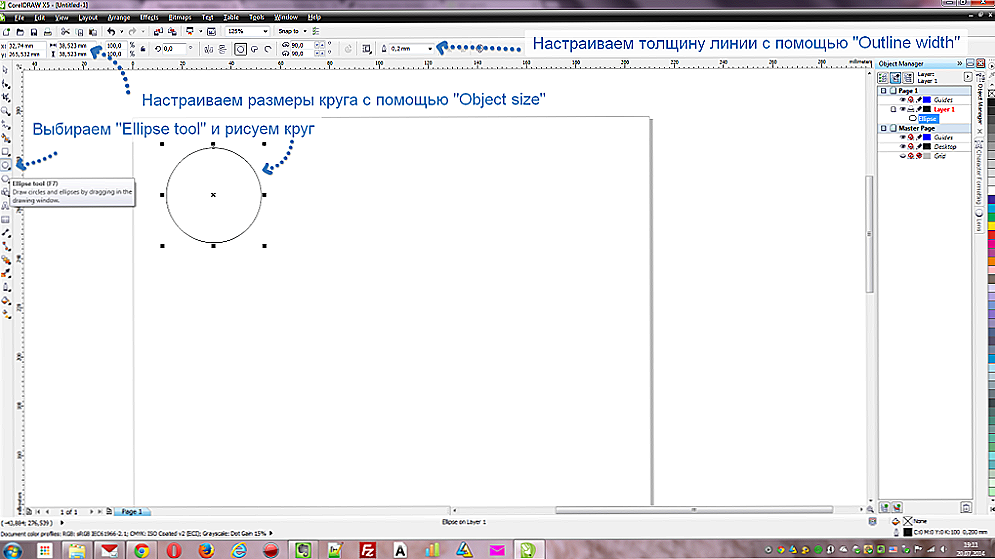The width and height of the screenshot is (995, 559).
Task: Click the rotation angle input field
Action: pos(173,49)
